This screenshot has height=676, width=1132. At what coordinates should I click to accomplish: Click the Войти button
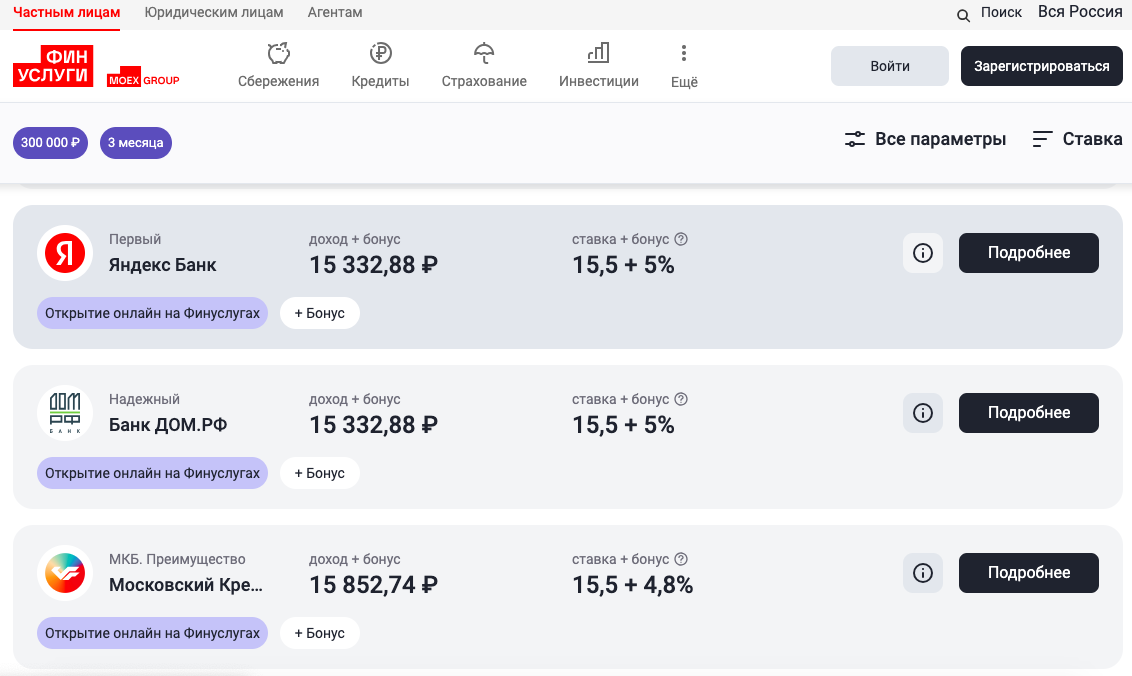(x=889, y=66)
